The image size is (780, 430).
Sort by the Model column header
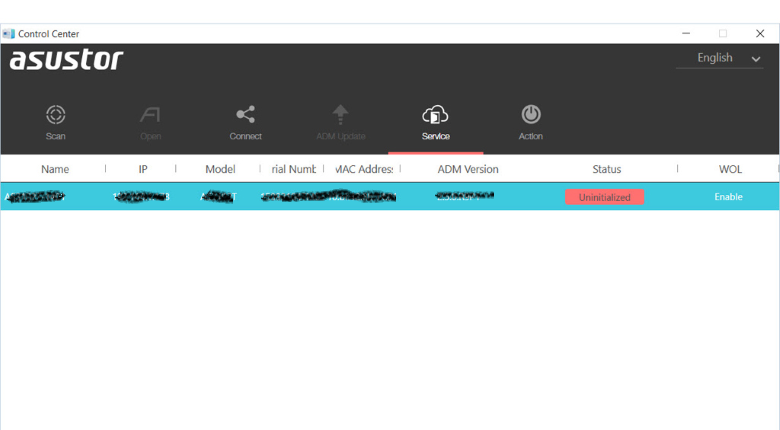point(220,169)
